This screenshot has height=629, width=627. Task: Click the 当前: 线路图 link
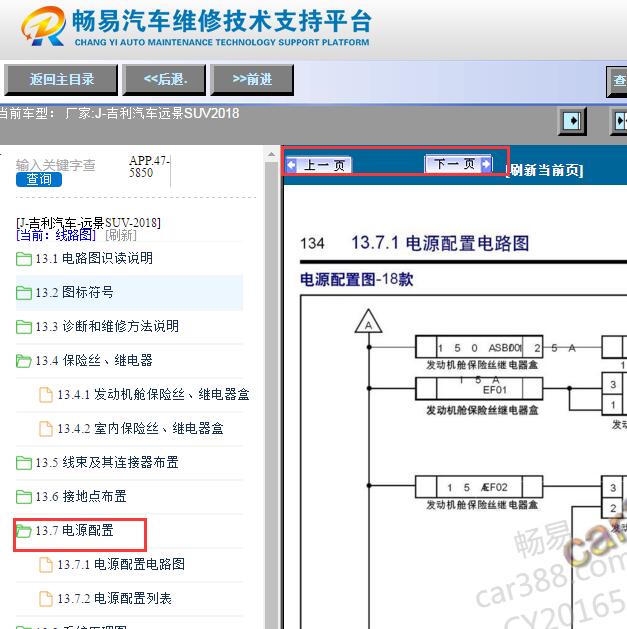56,235
